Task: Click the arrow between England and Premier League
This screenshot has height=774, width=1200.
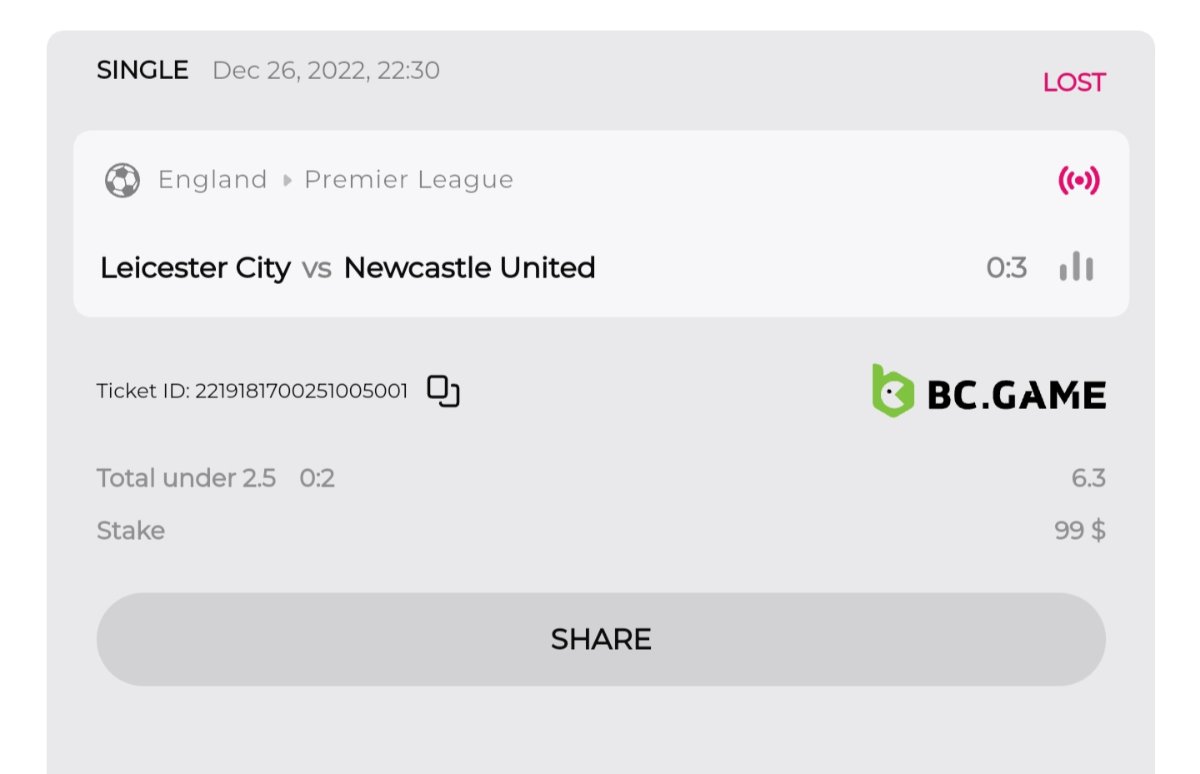Action: 287,181
